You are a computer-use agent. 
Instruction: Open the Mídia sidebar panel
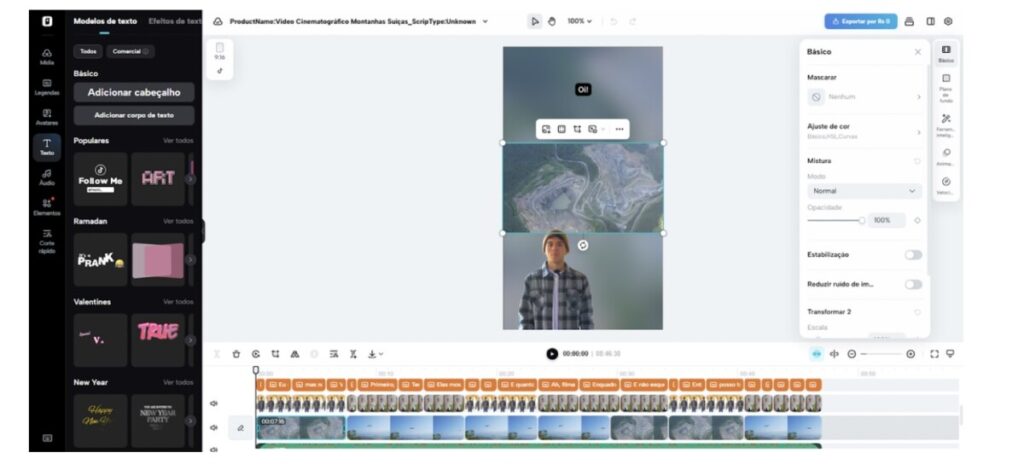point(47,57)
